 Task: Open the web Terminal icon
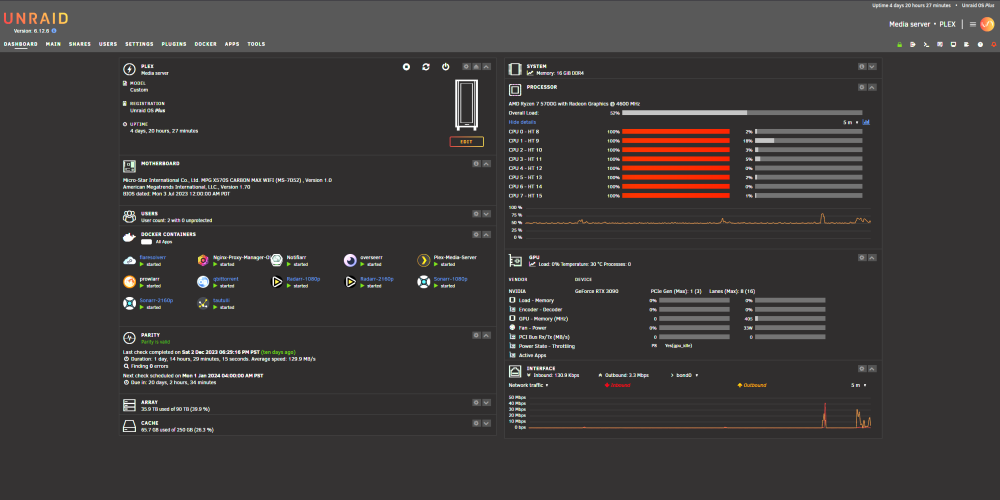tap(926, 45)
